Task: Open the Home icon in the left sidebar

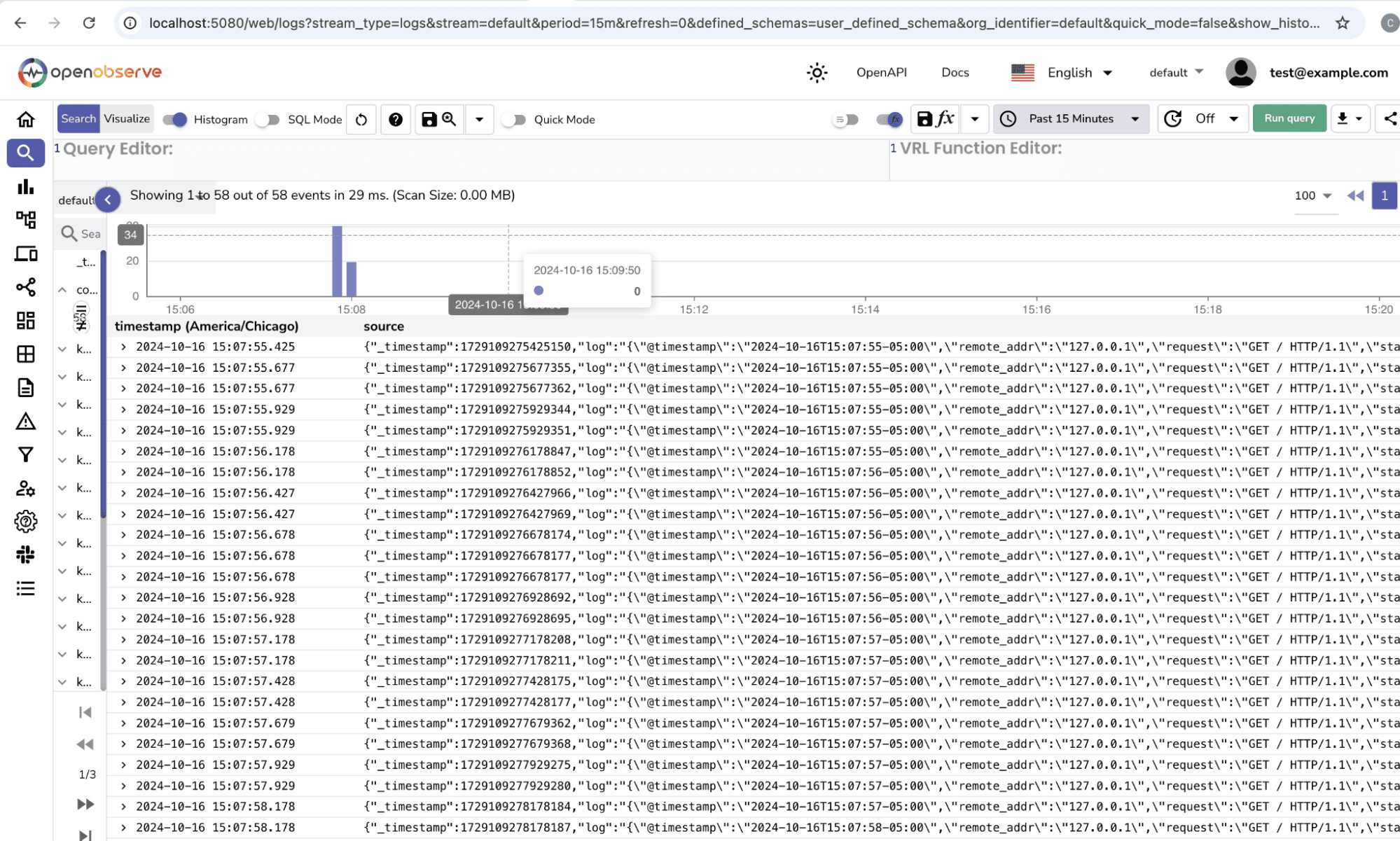Action: pyautogui.click(x=26, y=119)
